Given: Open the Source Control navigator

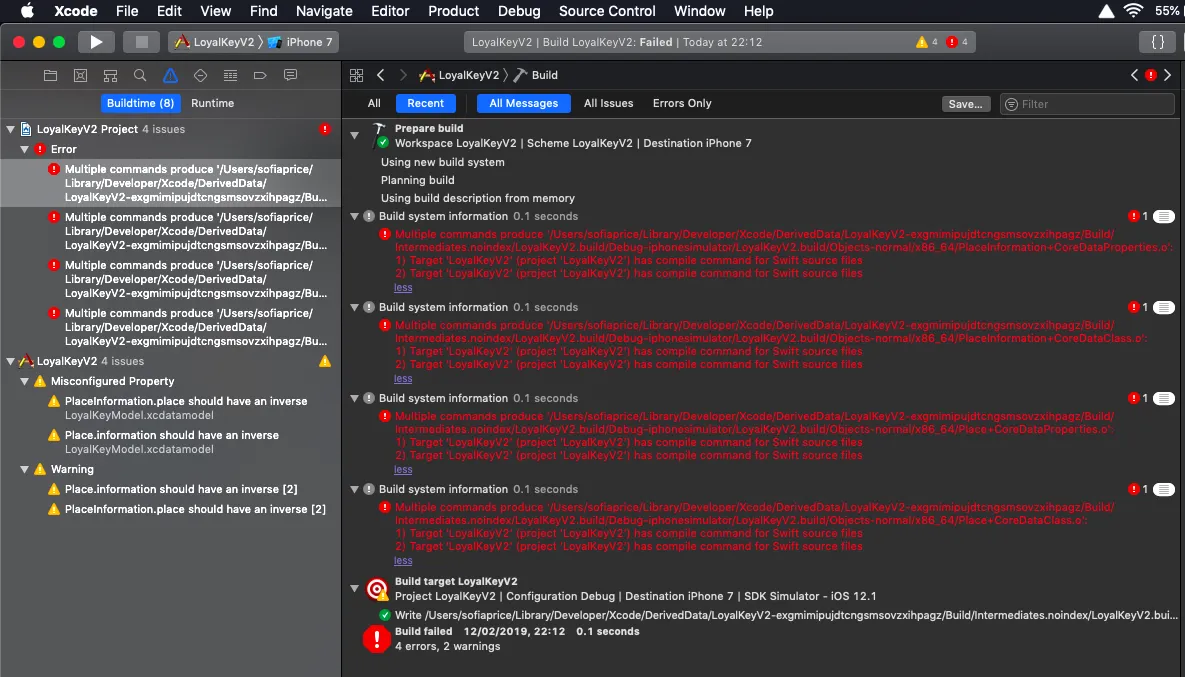Looking at the screenshot, I should coord(80,76).
